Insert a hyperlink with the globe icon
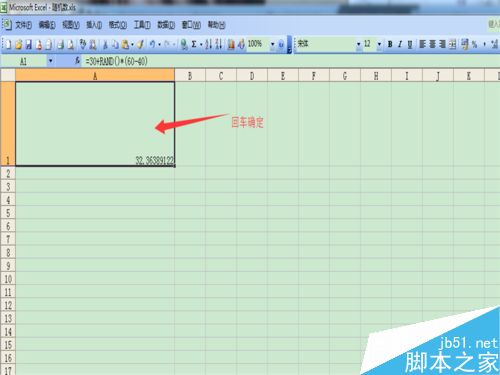The width and height of the screenshot is (500, 375). pyautogui.click(x=183, y=44)
